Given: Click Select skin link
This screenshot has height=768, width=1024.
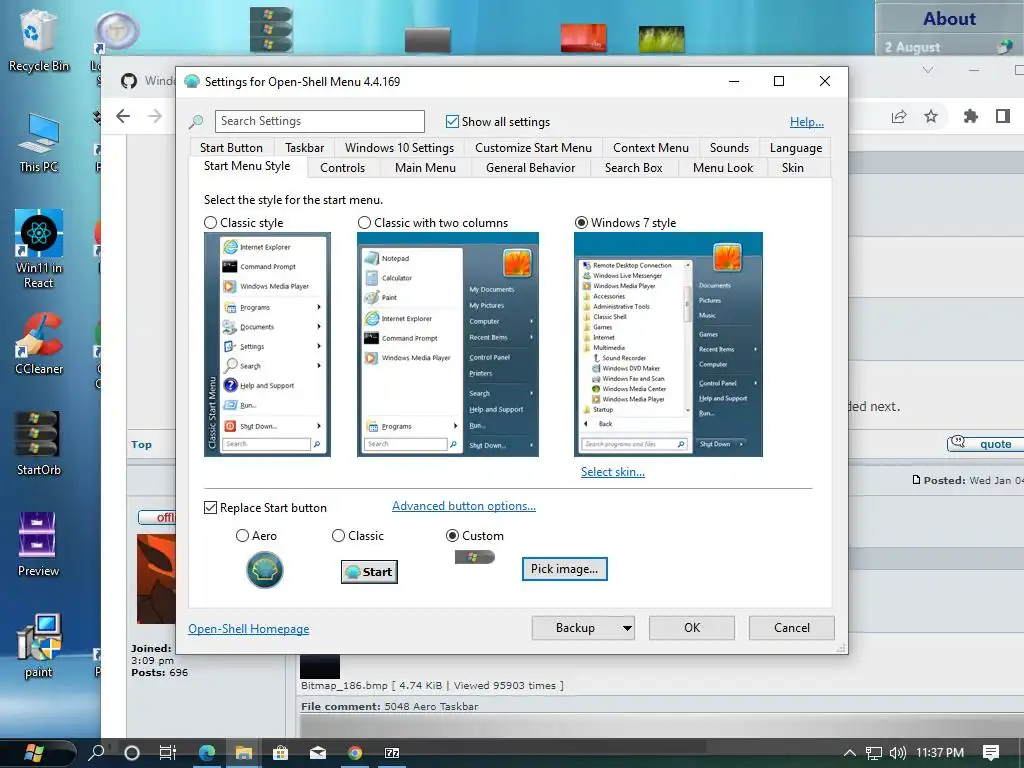Looking at the screenshot, I should [613, 472].
